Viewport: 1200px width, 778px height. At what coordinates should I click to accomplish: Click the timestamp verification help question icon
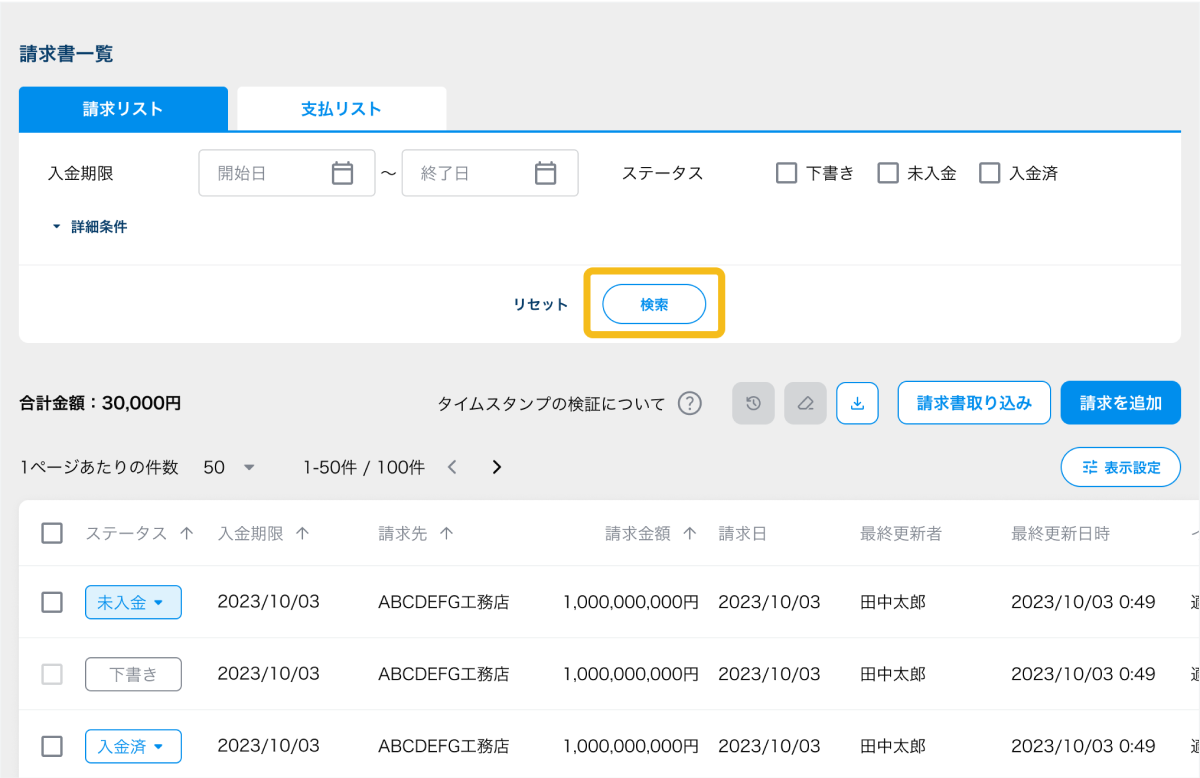click(x=689, y=404)
